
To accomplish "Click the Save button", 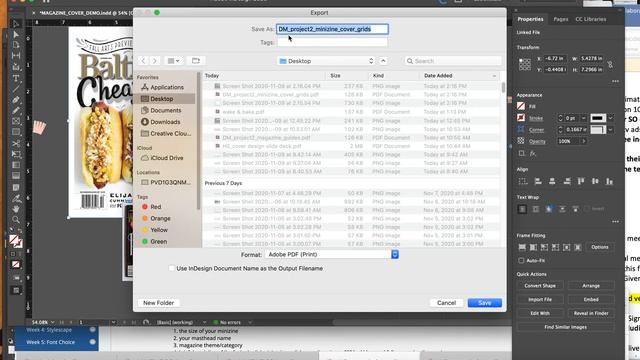I will pyautogui.click(x=484, y=303).
